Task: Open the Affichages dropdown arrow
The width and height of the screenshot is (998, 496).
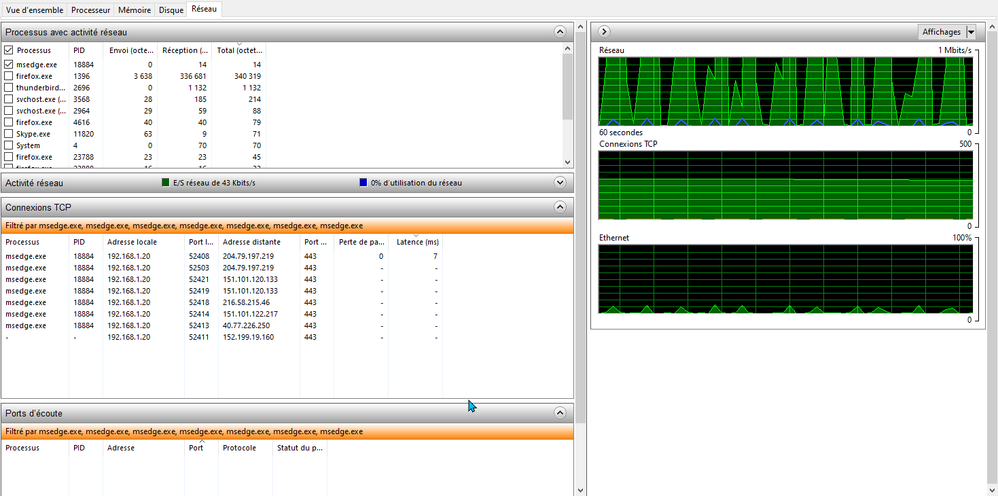Action: coord(971,32)
